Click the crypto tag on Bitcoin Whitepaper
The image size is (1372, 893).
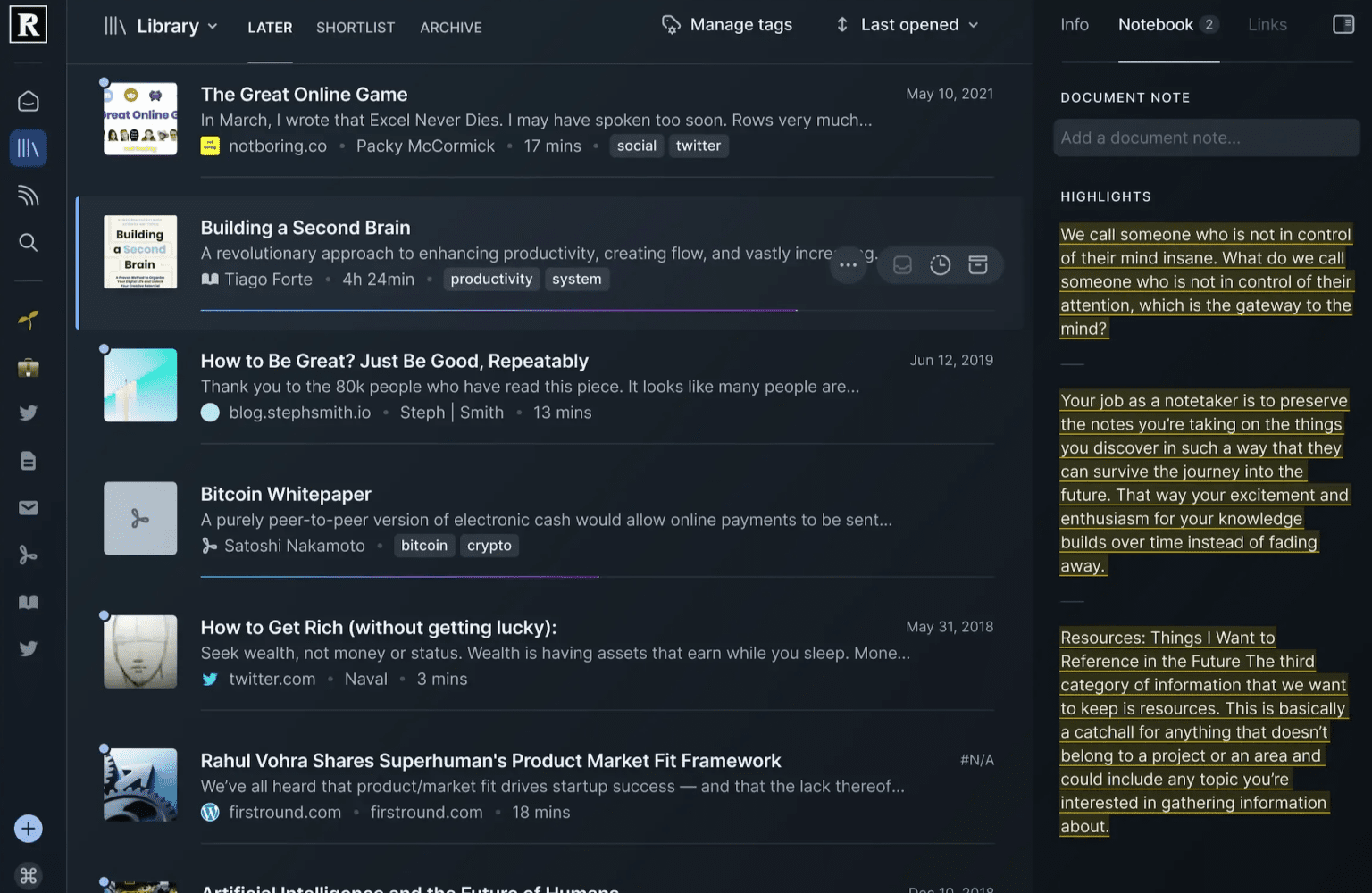click(489, 546)
